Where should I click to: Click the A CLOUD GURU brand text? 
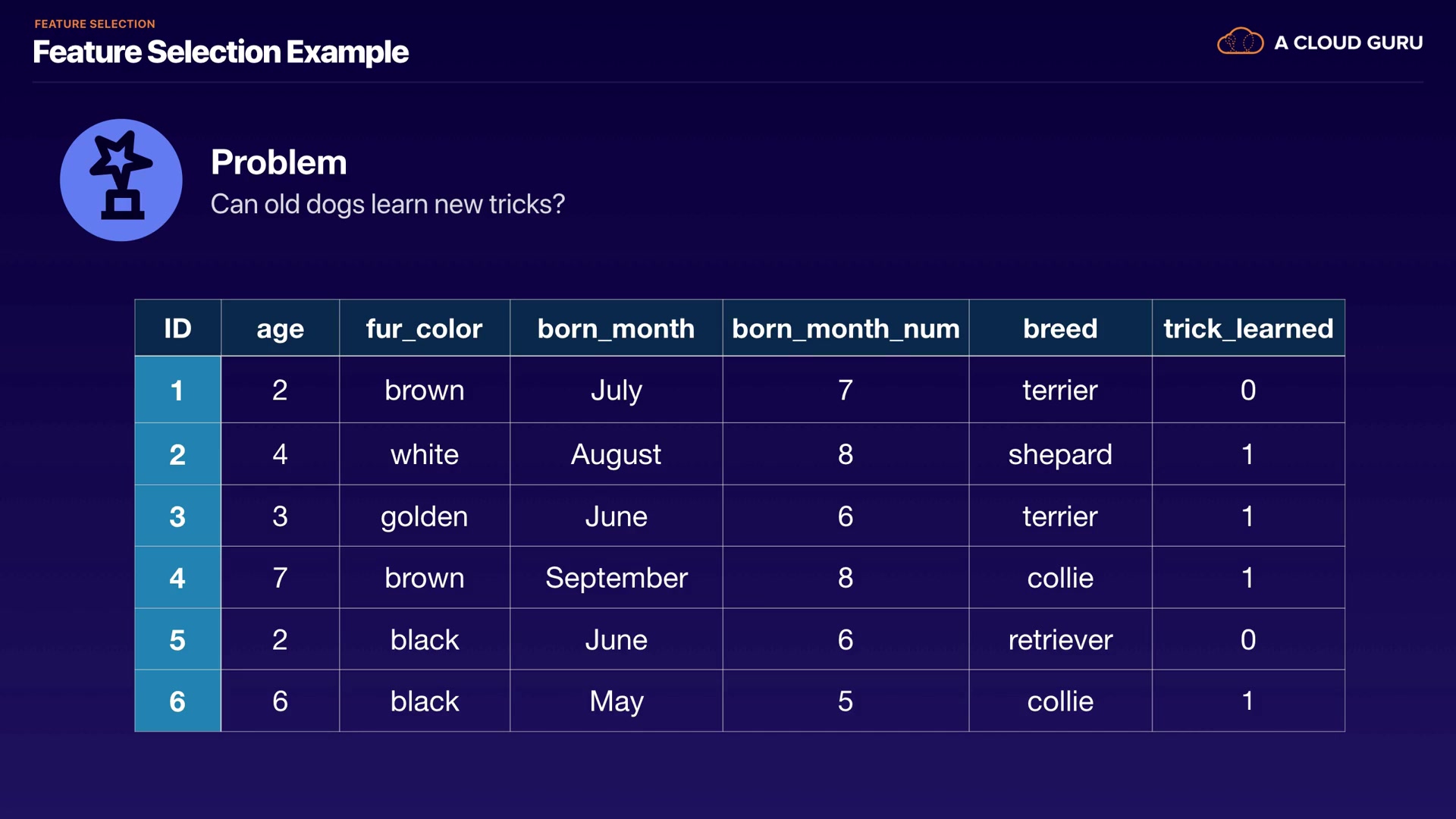click(1348, 43)
